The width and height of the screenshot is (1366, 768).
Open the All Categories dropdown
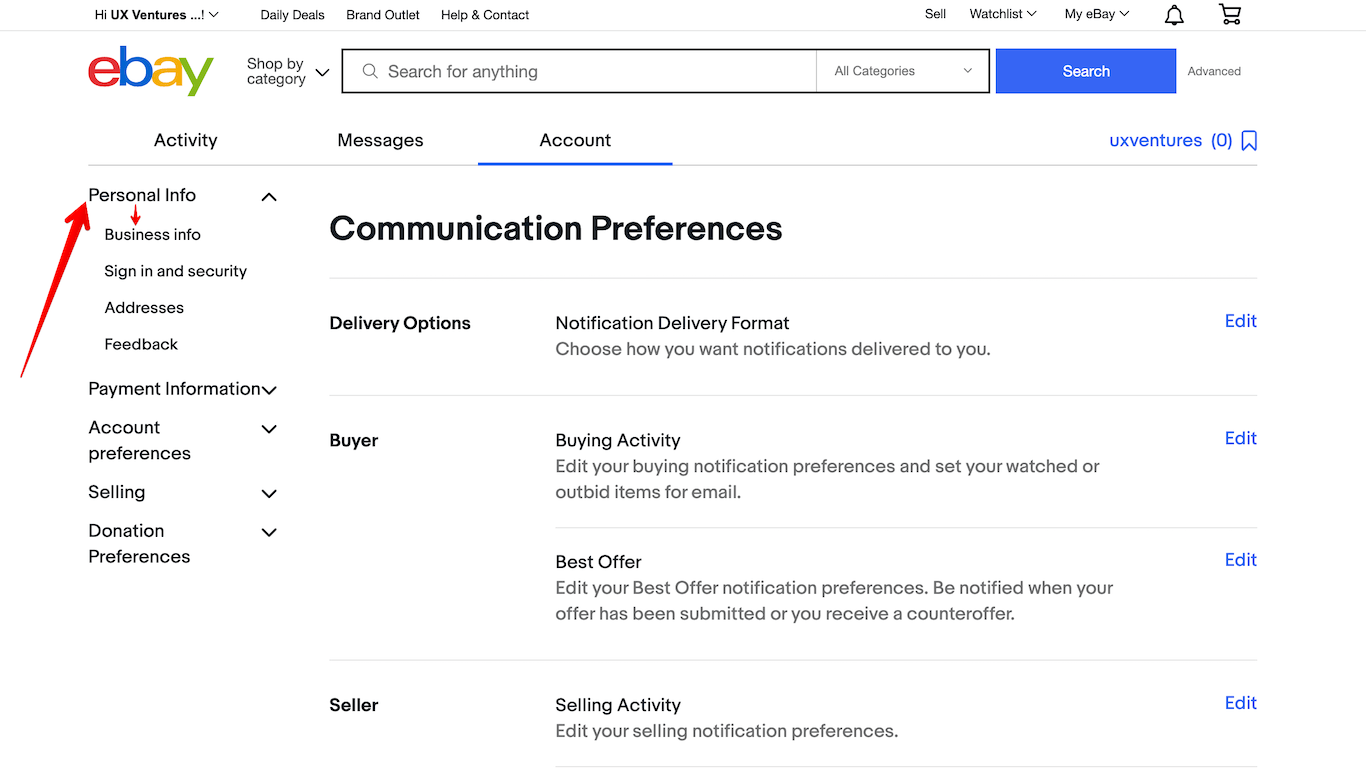(900, 71)
